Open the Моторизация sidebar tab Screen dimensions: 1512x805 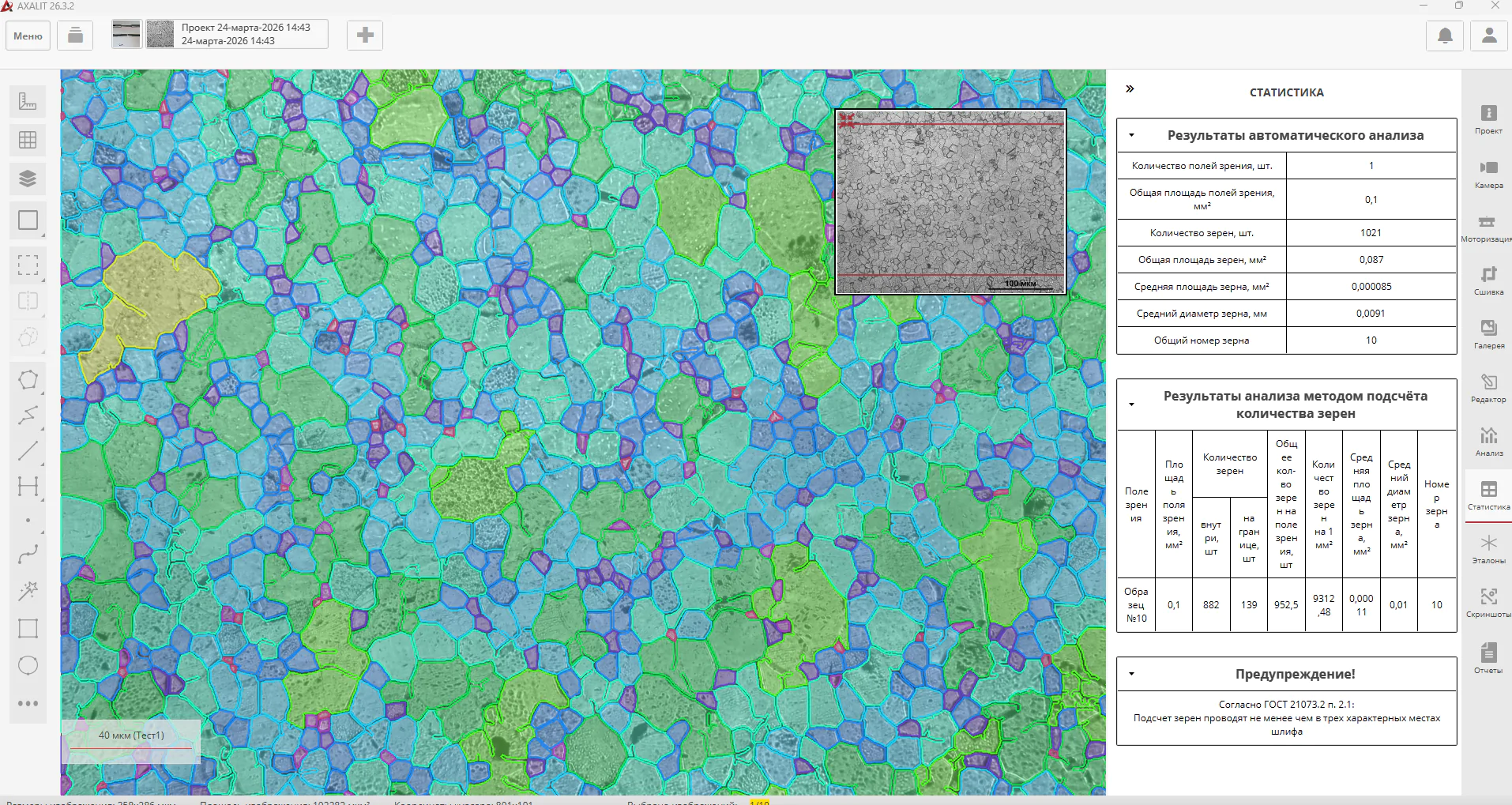pyautogui.click(x=1488, y=228)
